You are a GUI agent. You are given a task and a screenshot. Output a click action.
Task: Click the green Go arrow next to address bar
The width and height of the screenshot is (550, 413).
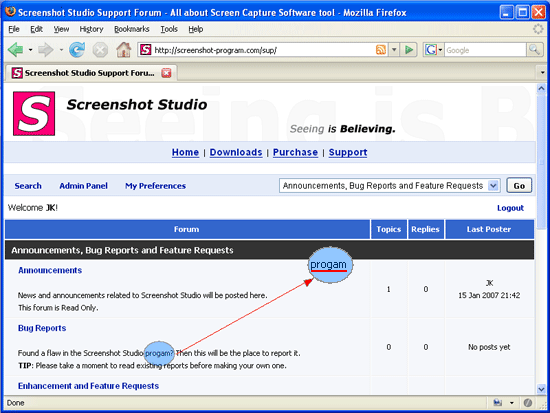409,50
